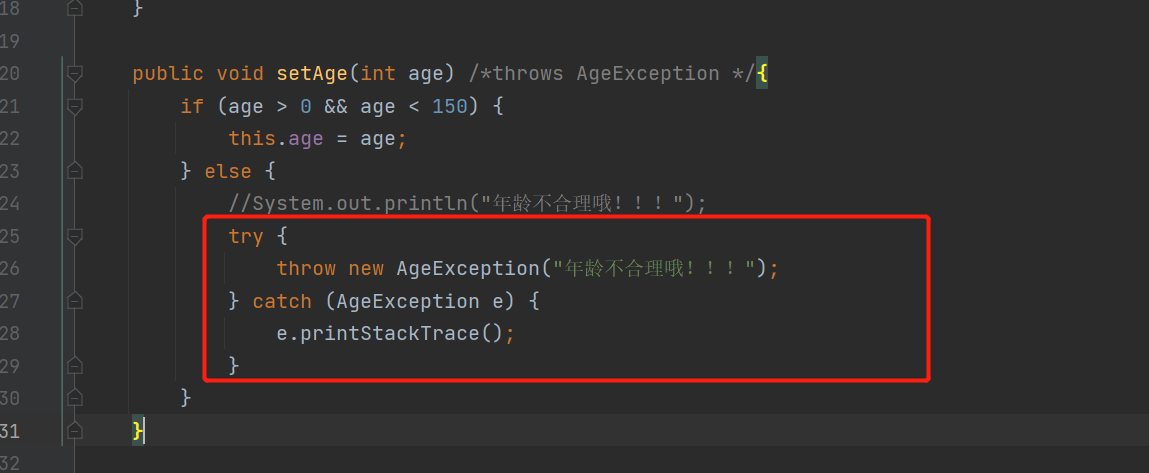Image resolution: width=1149 pixels, height=473 pixels.
Task: Click AgeException in the catch clause
Action: point(408,301)
